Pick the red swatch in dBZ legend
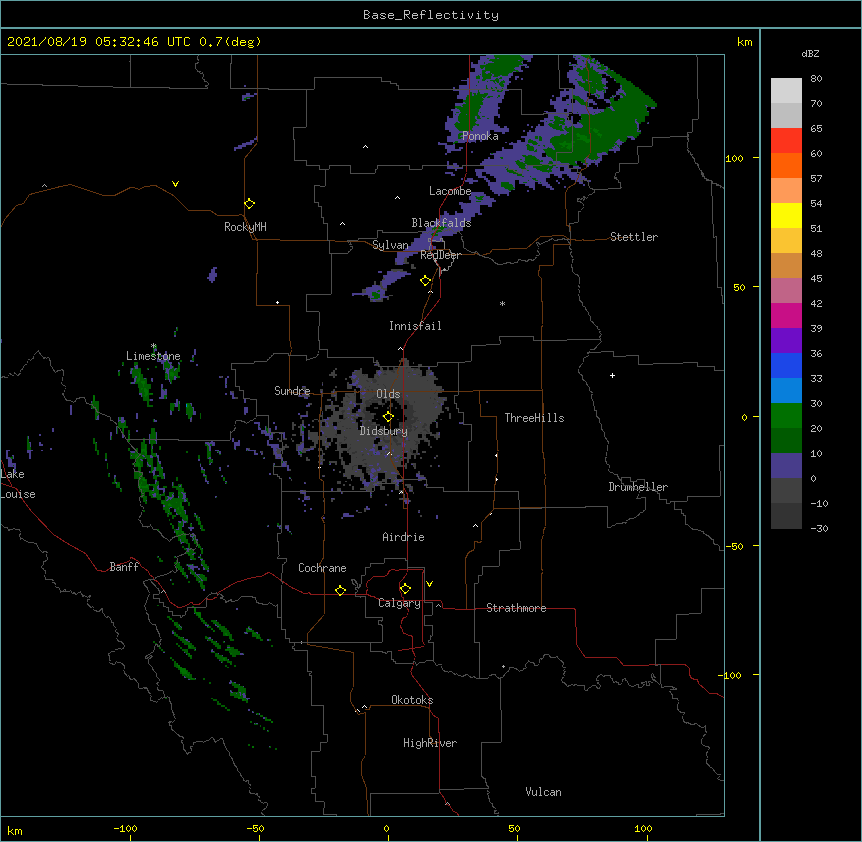 tap(786, 141)
